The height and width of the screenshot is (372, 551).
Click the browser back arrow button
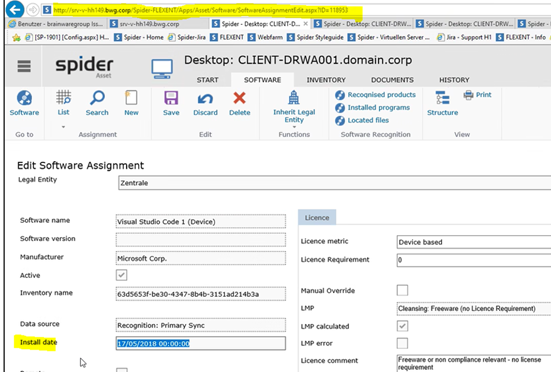click(15, 9)
